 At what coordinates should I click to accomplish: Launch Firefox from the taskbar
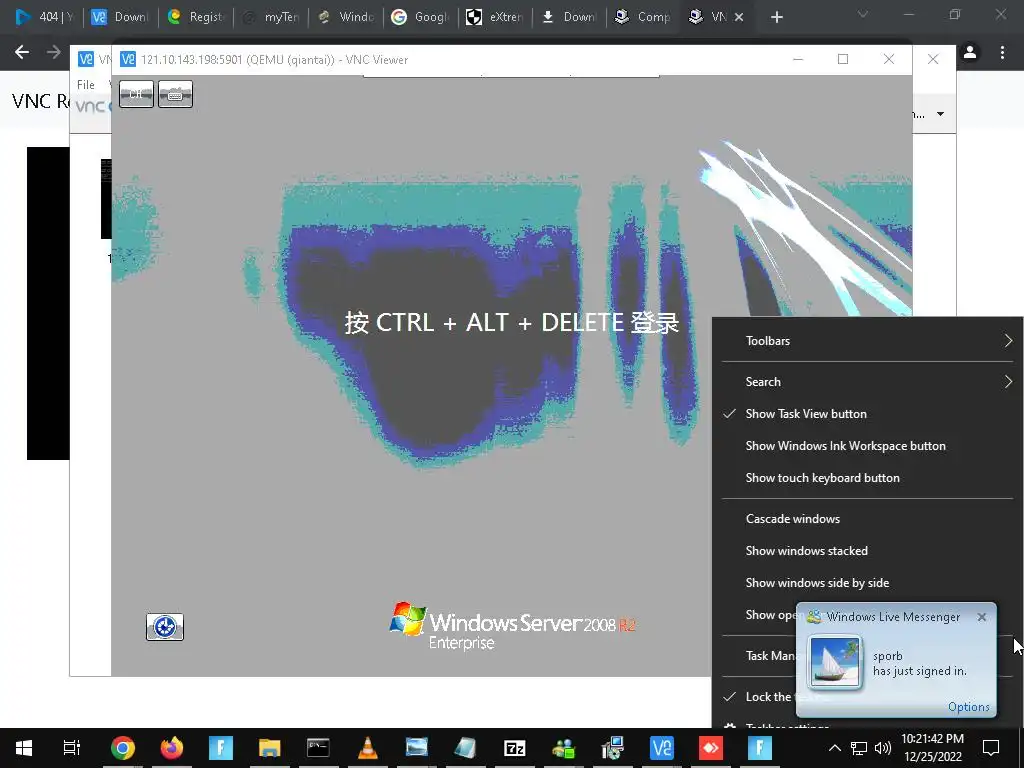point(172,748)
